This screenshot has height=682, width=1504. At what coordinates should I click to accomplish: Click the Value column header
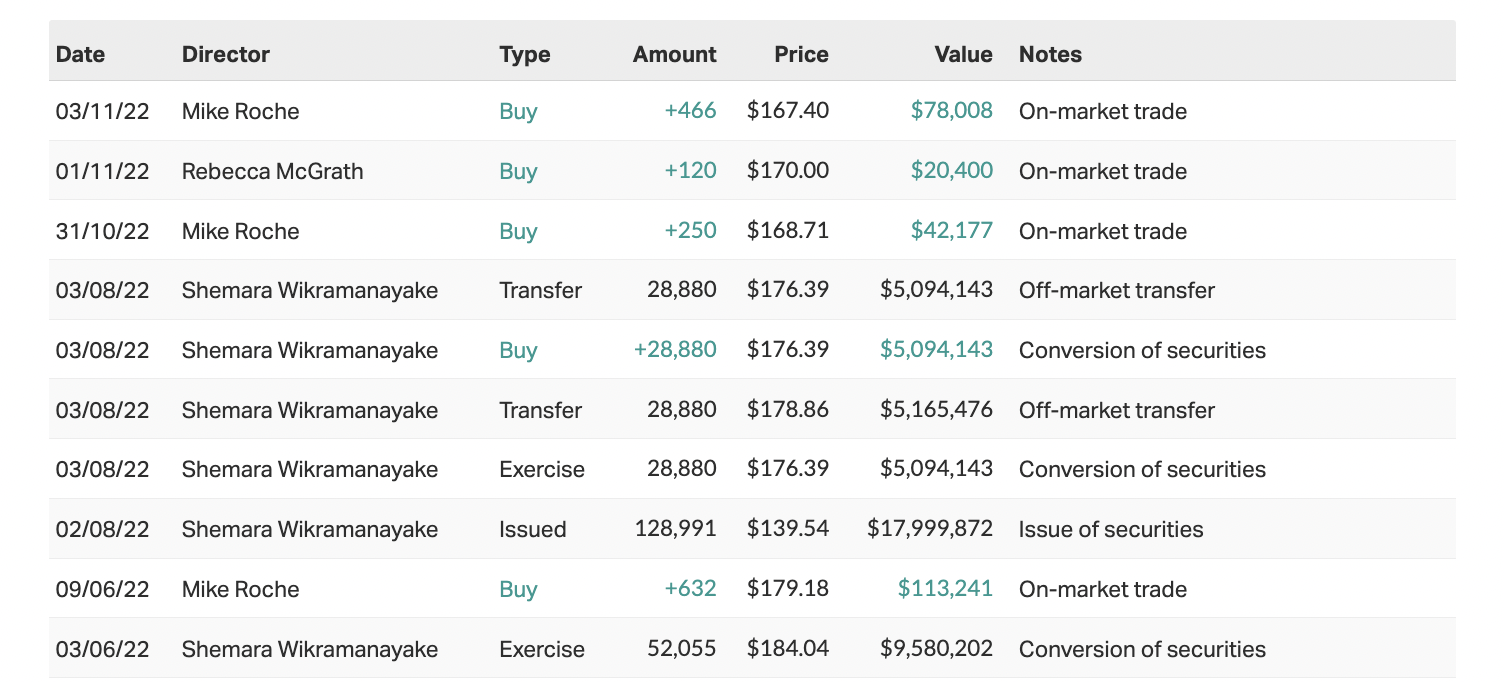(963, 54)
